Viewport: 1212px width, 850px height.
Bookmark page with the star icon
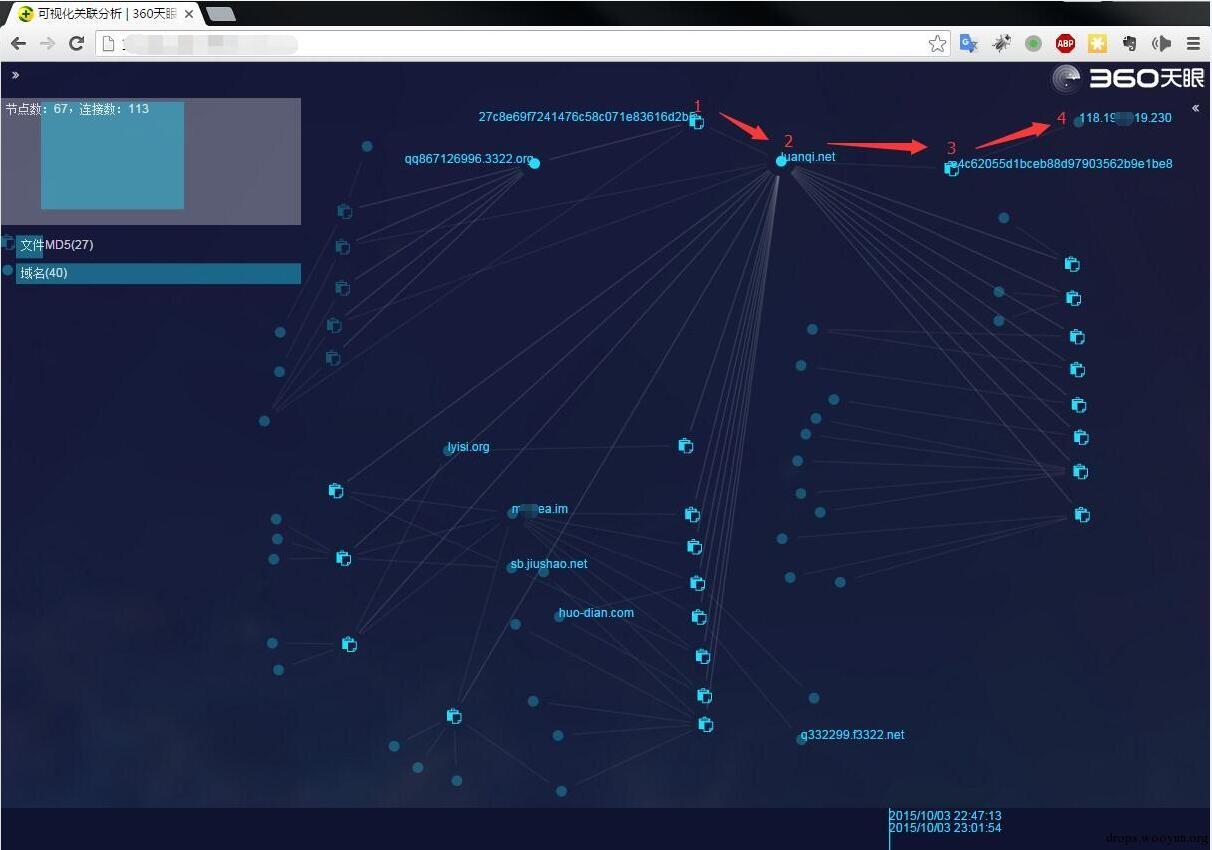click(x=937, y=44)
